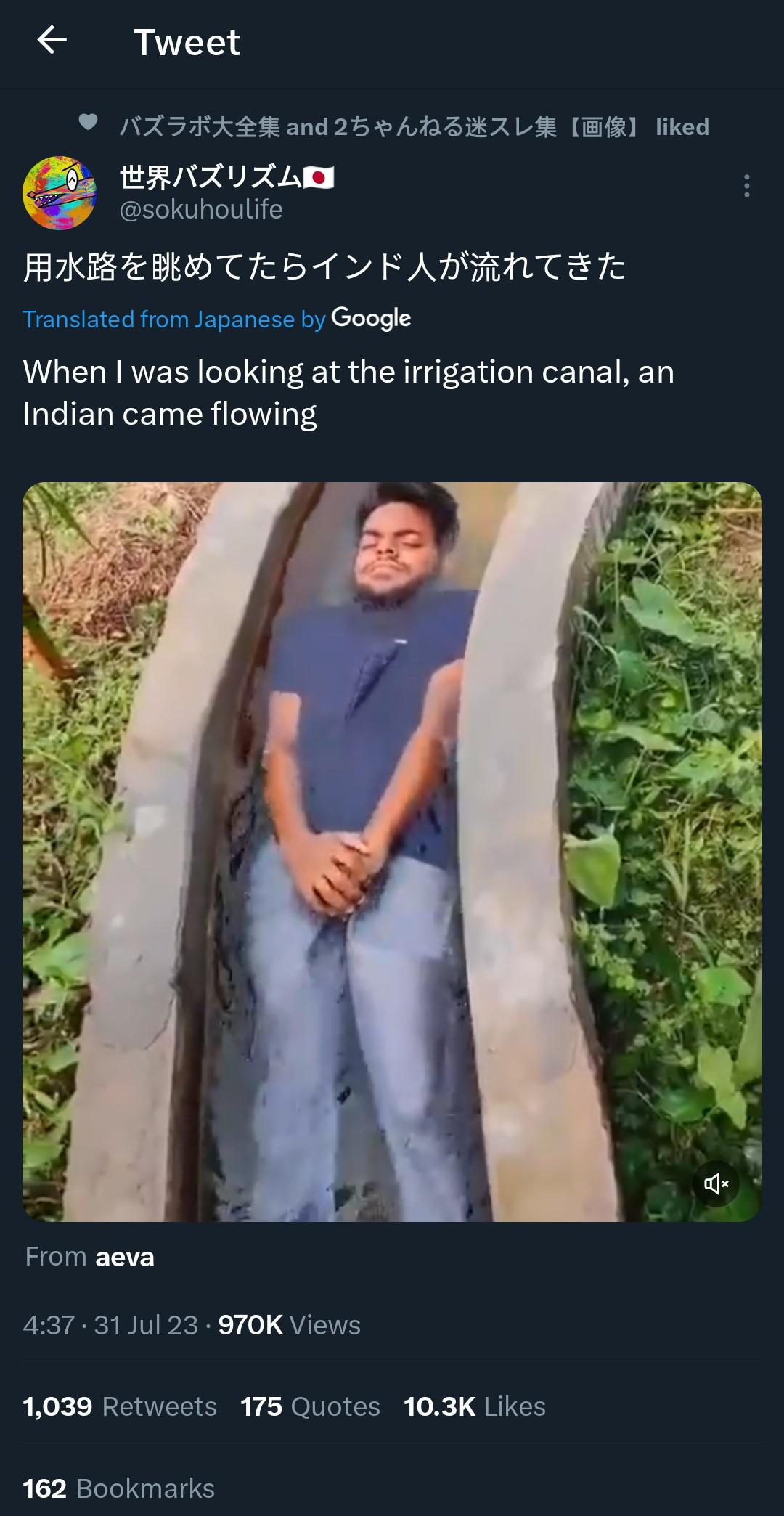Open the aeva video source link
The height and width of the screenshot is (1516, 784).
point(125,1257)
